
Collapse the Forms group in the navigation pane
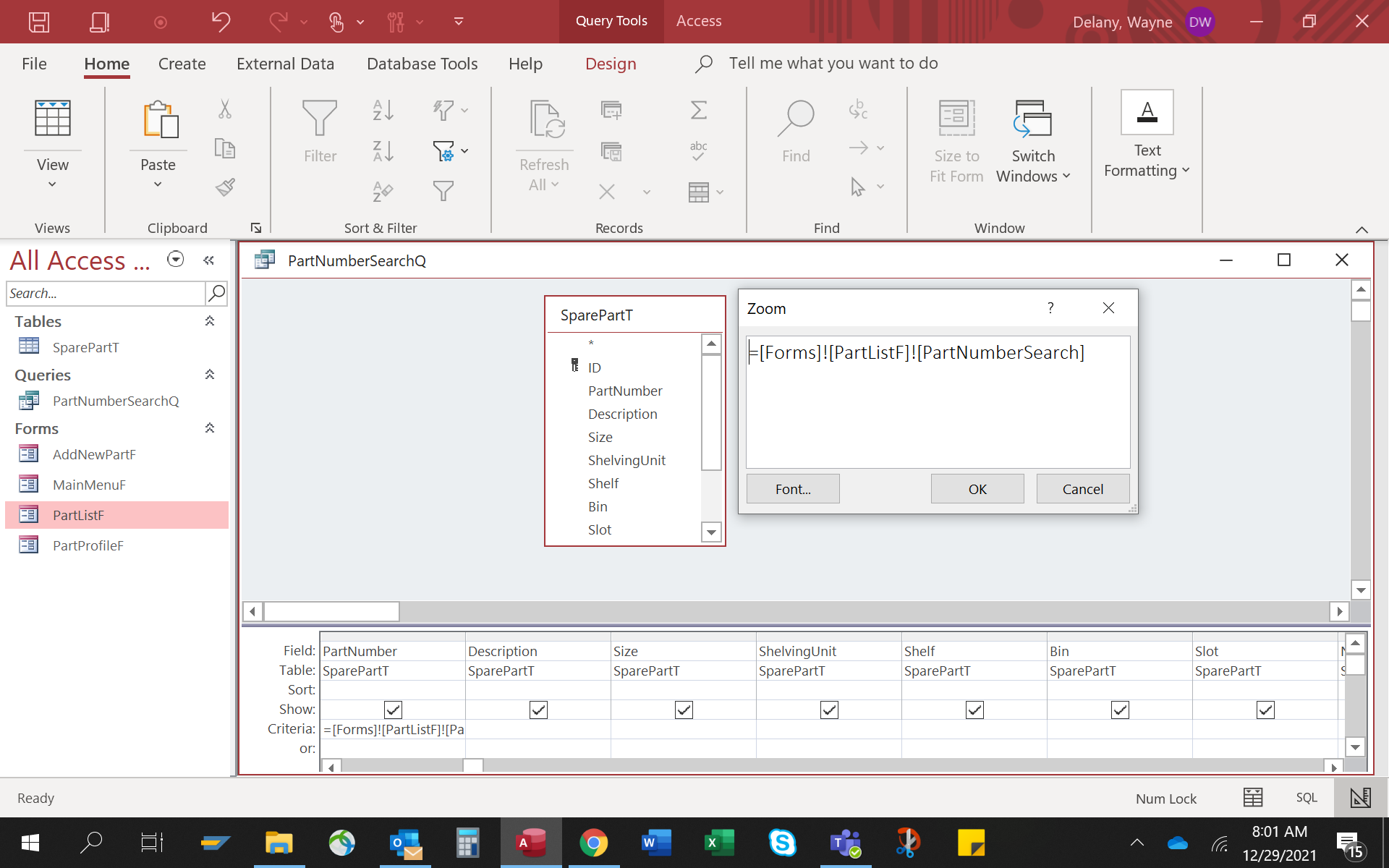(x=209, y=428)
